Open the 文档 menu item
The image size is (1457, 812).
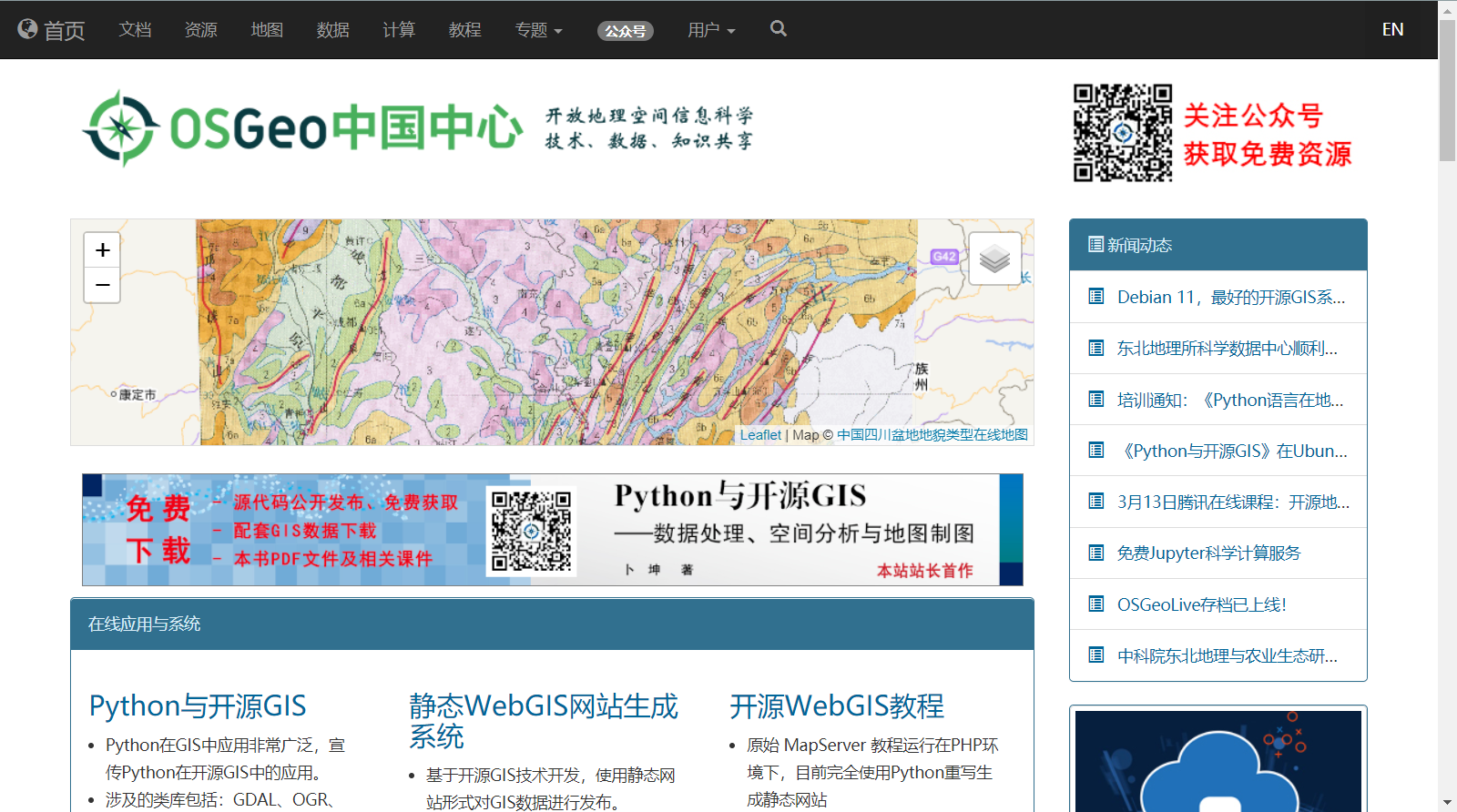(135, 30)
